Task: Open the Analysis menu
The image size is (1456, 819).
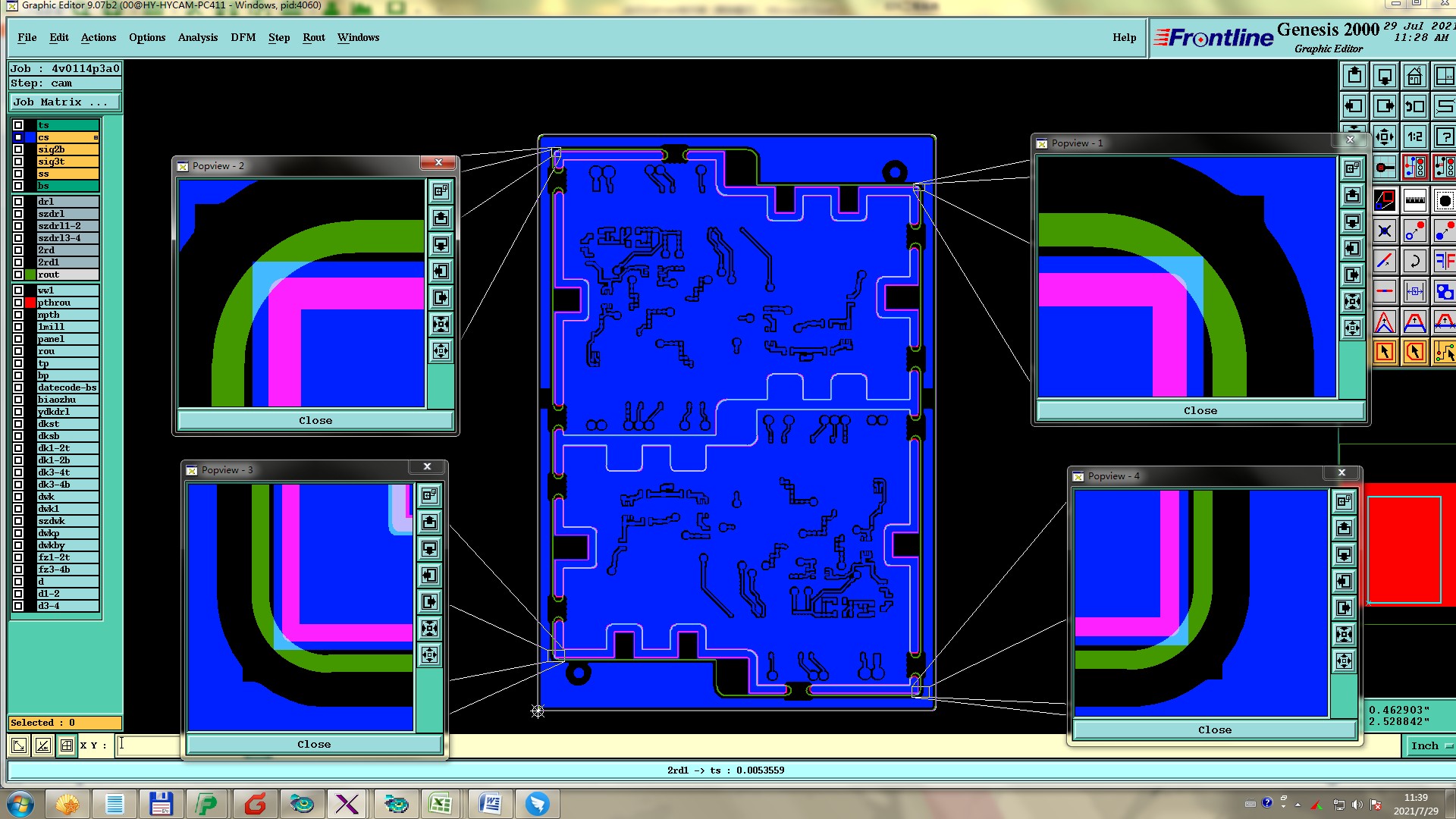Action: point(197,37)
